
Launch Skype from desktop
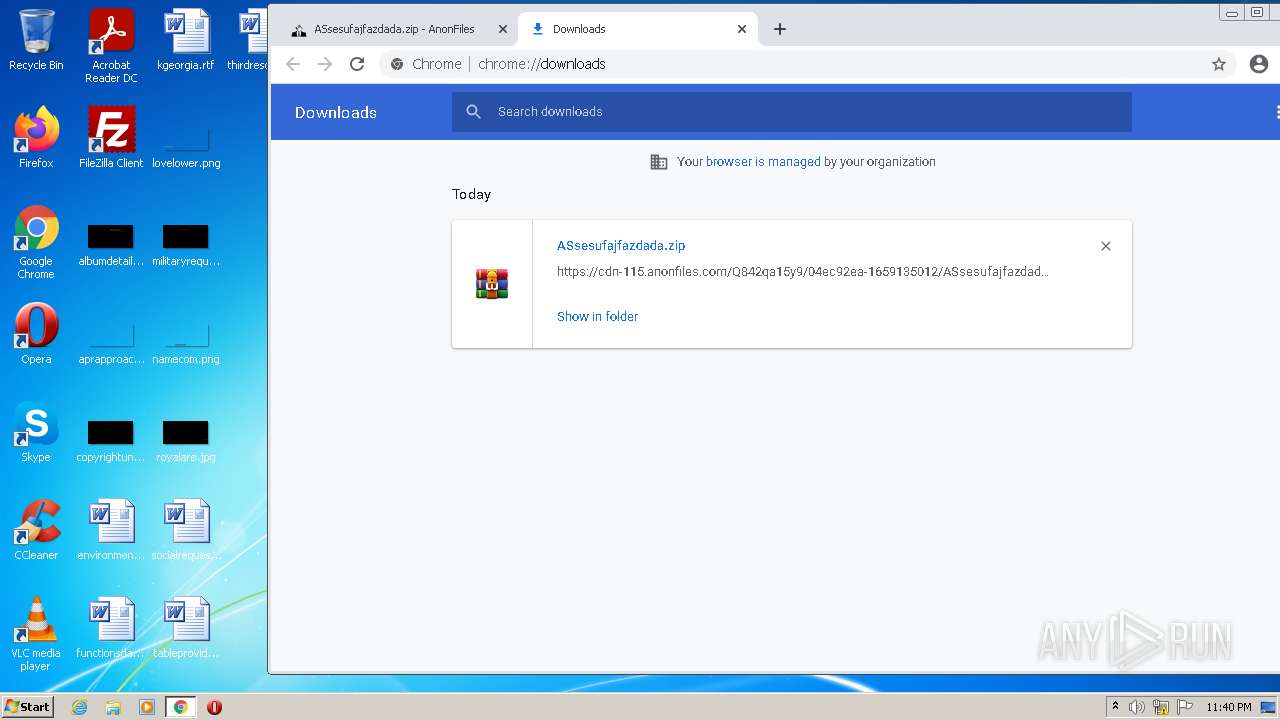tap(36, 432)
